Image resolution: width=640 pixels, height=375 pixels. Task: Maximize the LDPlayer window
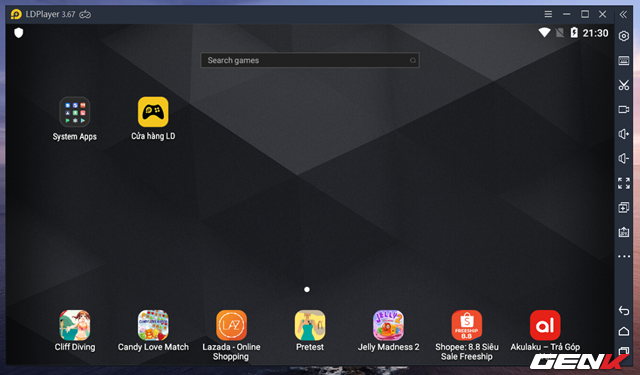[x=585, y=14]
